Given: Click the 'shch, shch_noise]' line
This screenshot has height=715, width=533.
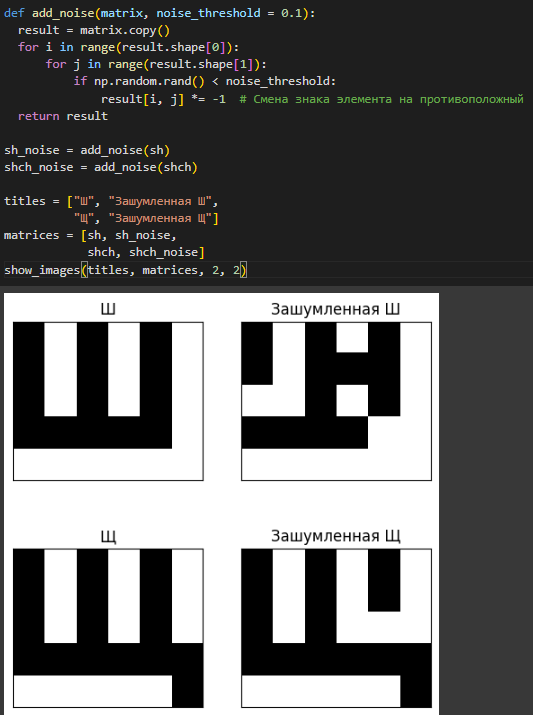Looking at the screenshot, I should click(x=146, y=252).
